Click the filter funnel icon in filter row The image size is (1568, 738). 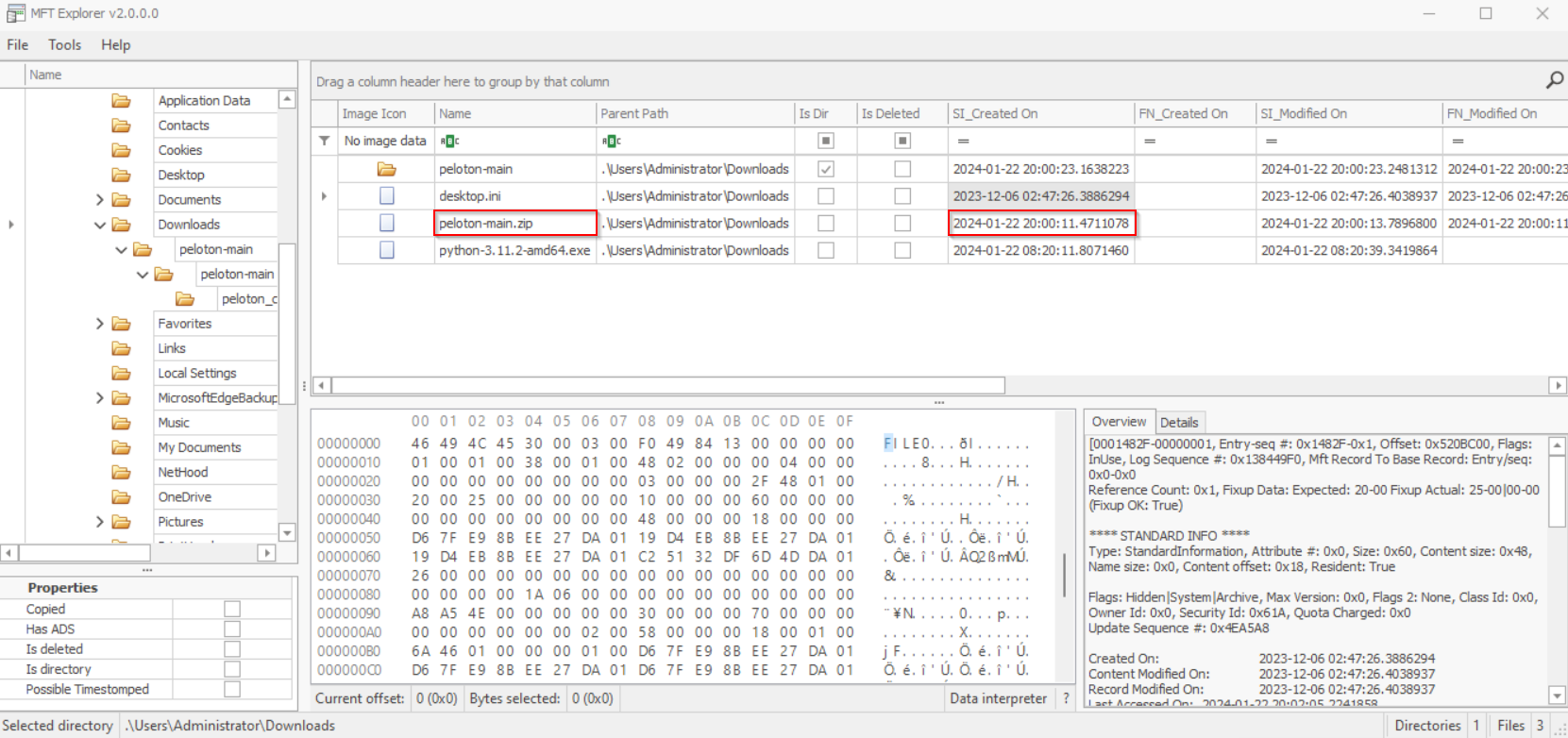click(324, 141)
